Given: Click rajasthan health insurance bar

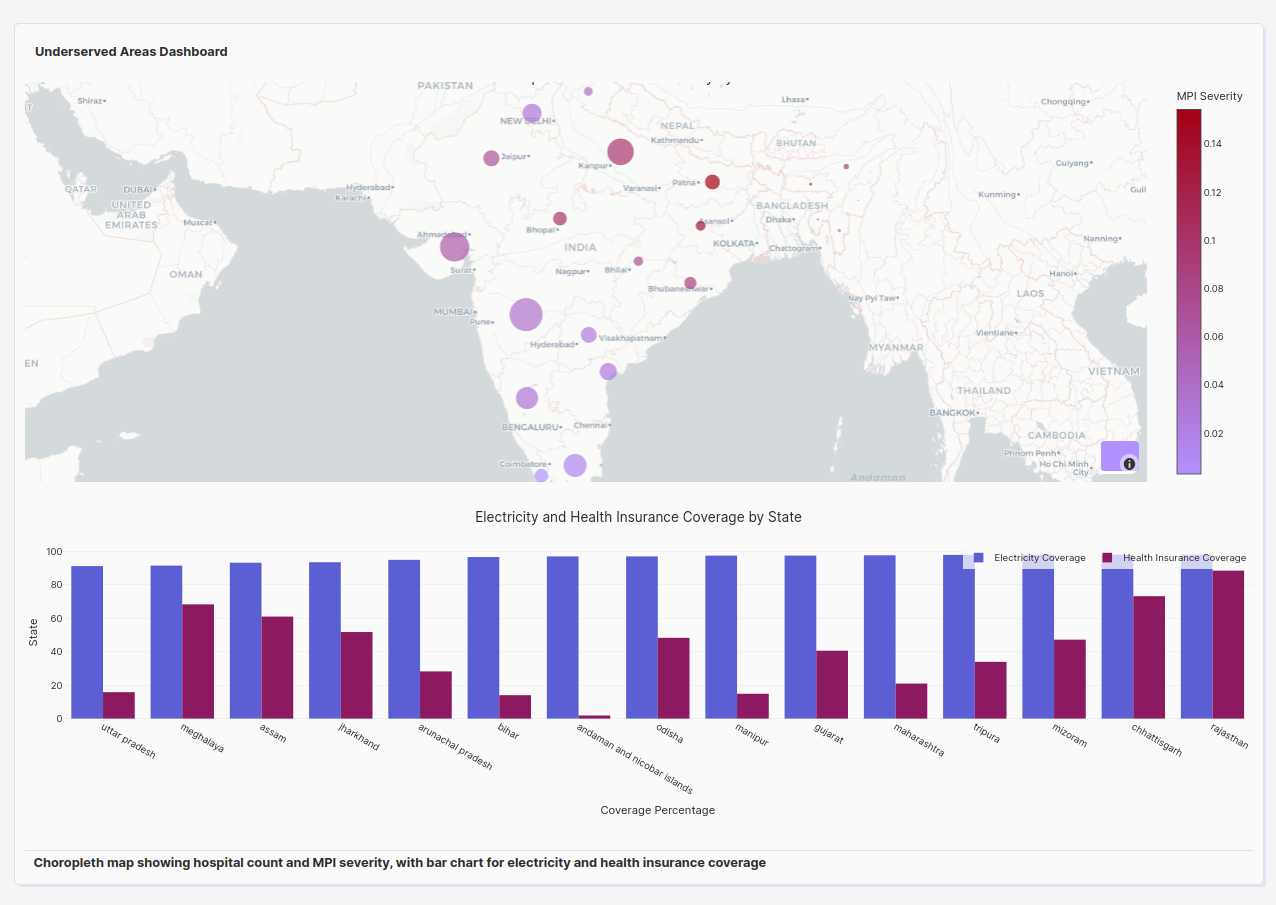Looking at the screenshot, I should [x=1228, y=645].
